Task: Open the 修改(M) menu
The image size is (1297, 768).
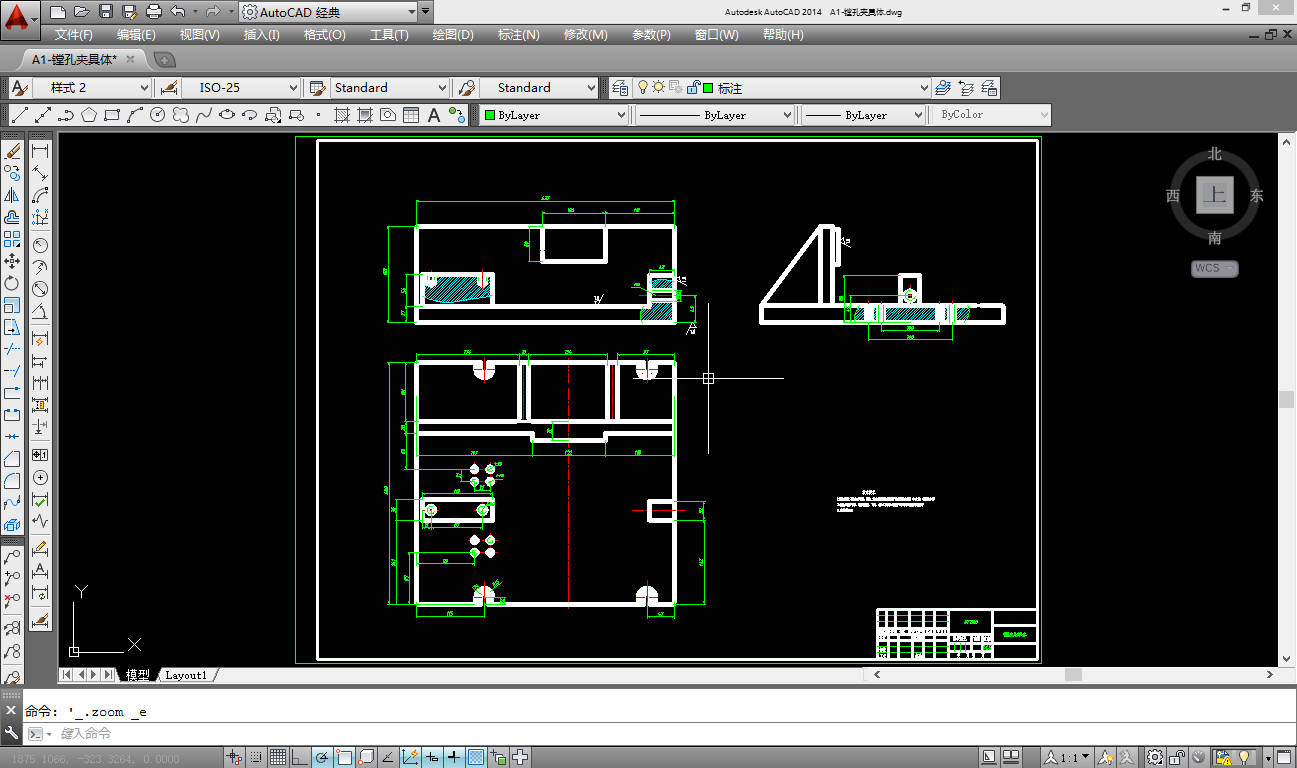Action: (585, 35)
